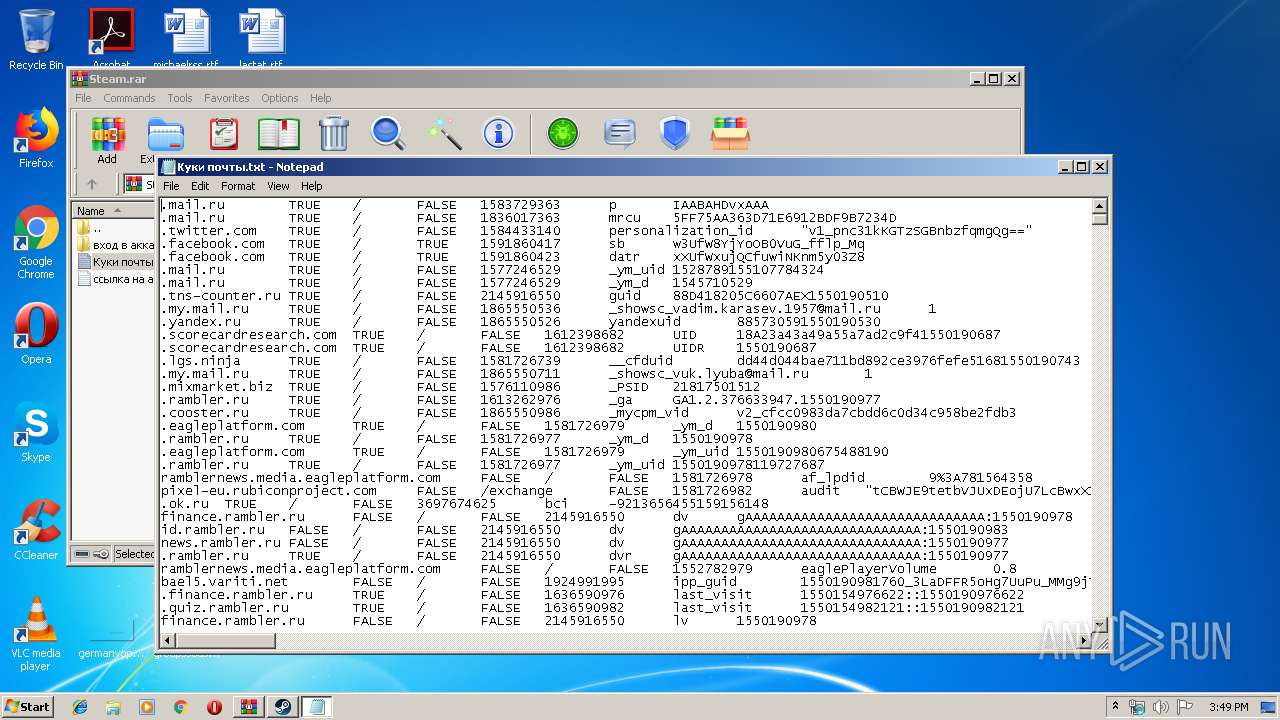
Task: Click Steam icon in taskbar
Action: click(x=281, y=707)
